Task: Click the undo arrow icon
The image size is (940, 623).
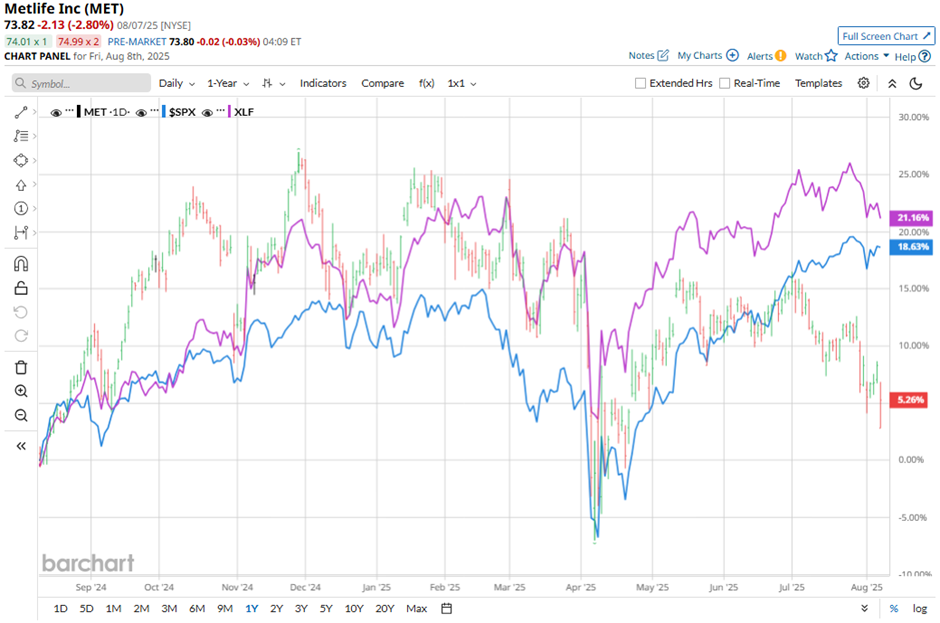Action: (21, 312)
